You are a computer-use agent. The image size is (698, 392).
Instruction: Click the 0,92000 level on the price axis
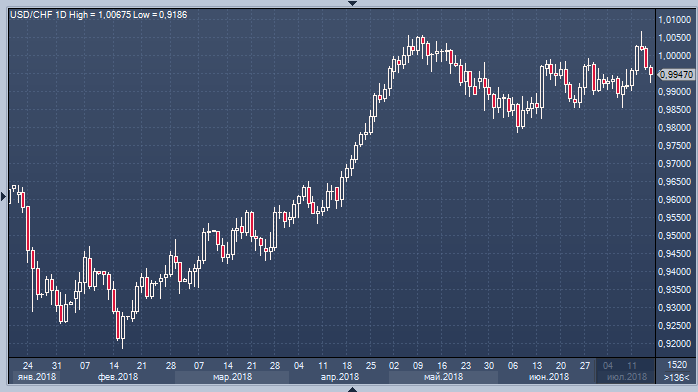tap(674, 344)
